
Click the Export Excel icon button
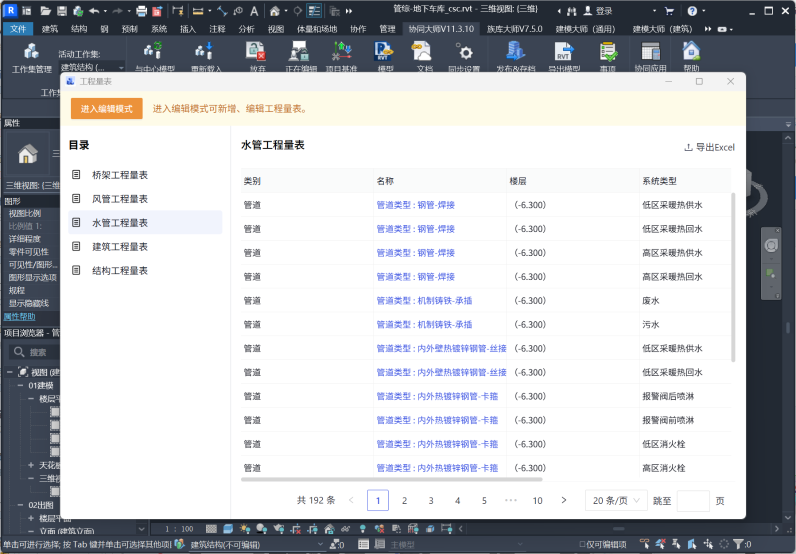pyautogui.click(x=709, y=147)
